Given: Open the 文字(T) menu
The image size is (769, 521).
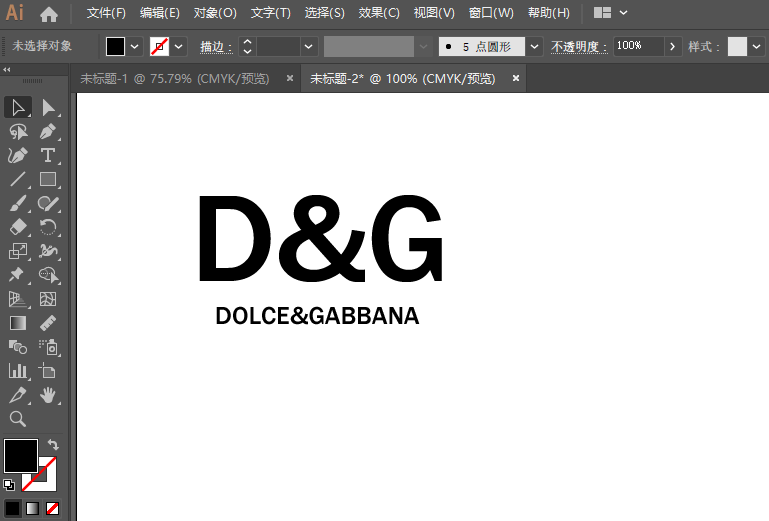Looking at the screenshot, I should coord(271,13).
